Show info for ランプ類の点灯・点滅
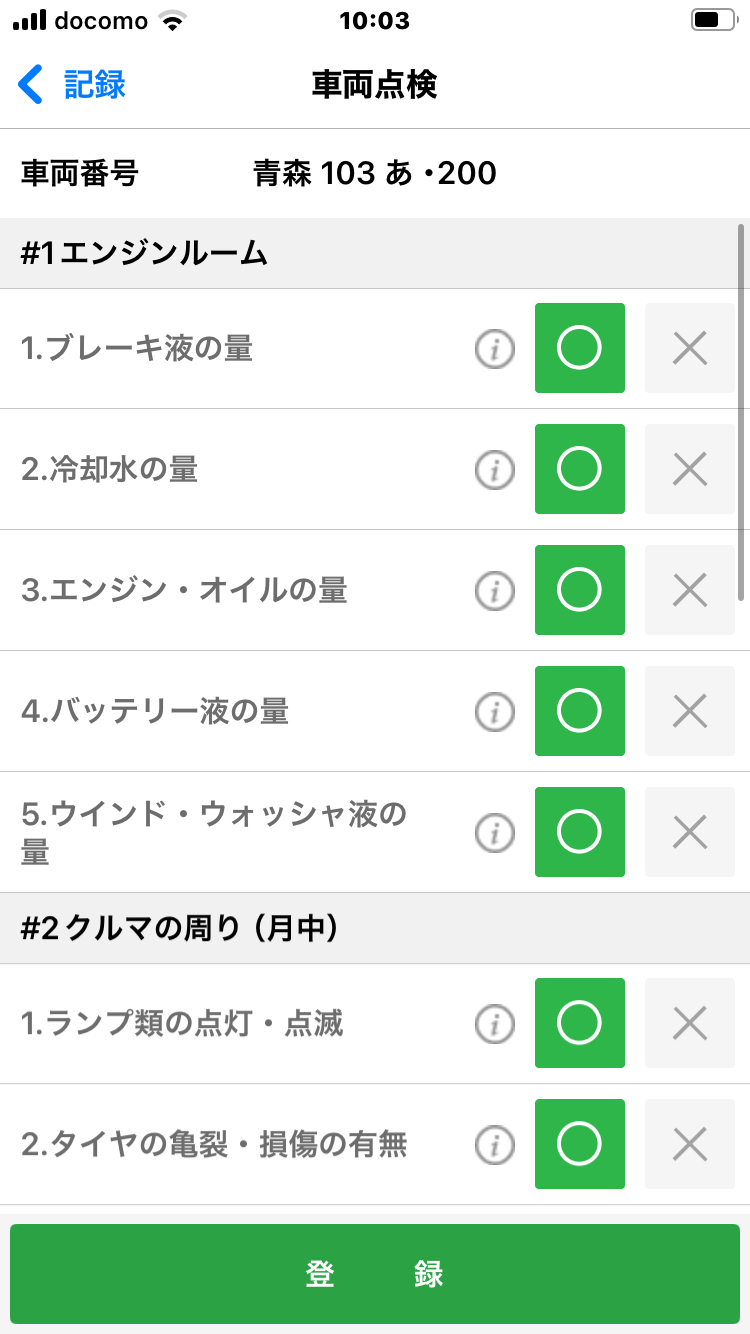Viewport: 750px width, 1334px height. tap(494, 1023)
